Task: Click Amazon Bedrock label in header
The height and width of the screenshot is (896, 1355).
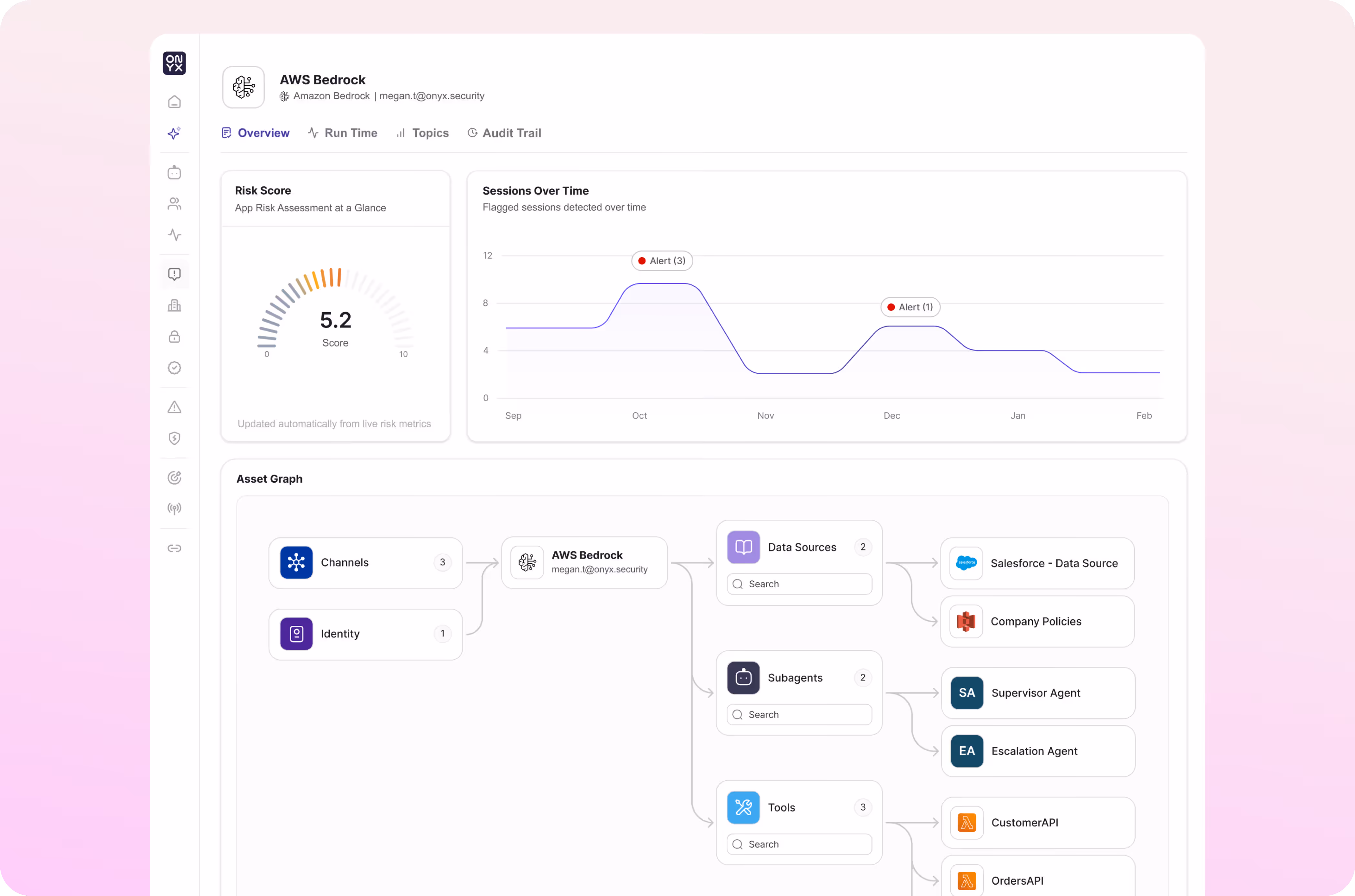Action: [x=331, y=96]
